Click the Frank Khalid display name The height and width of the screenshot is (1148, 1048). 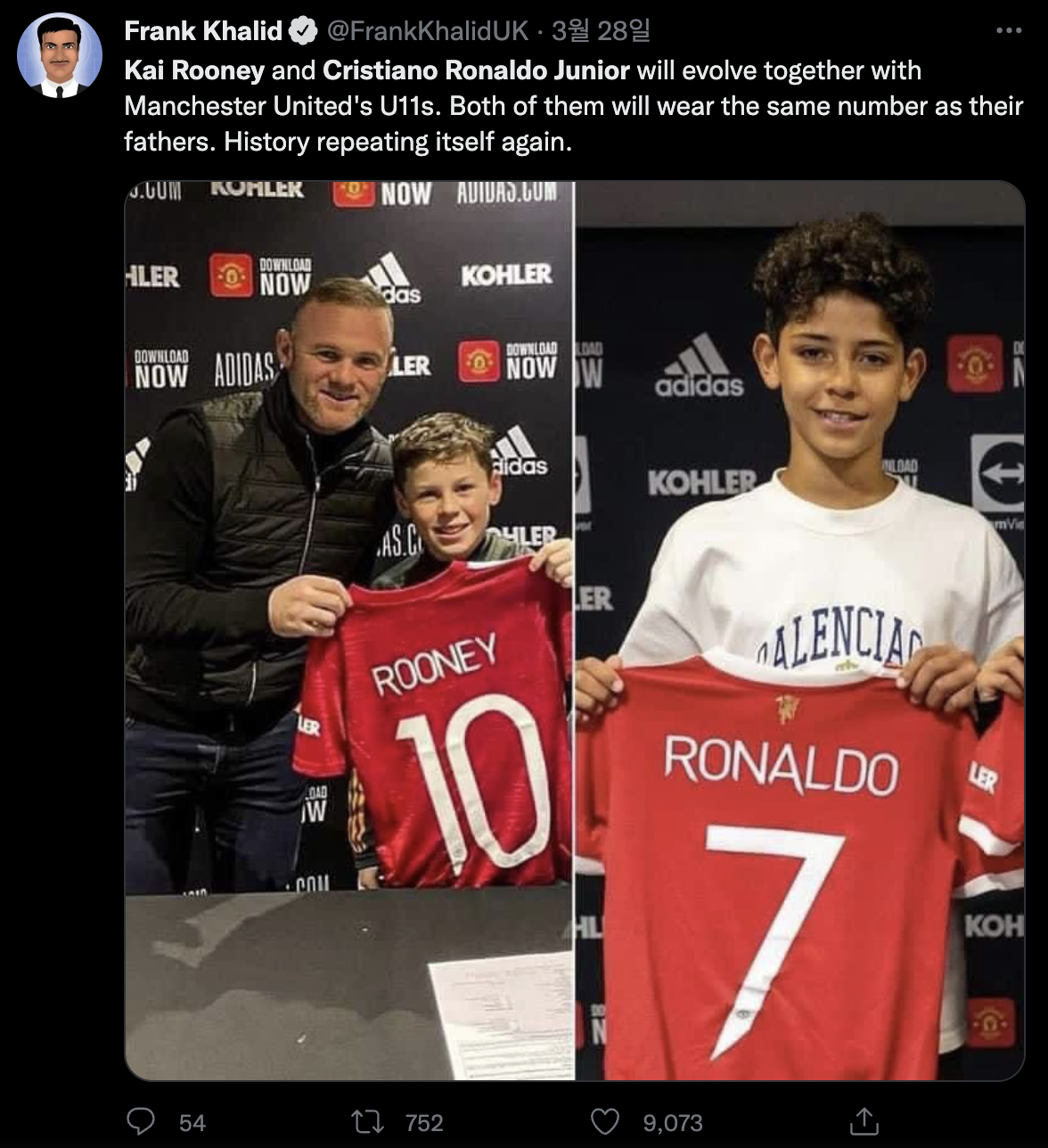tap(203, 31)
